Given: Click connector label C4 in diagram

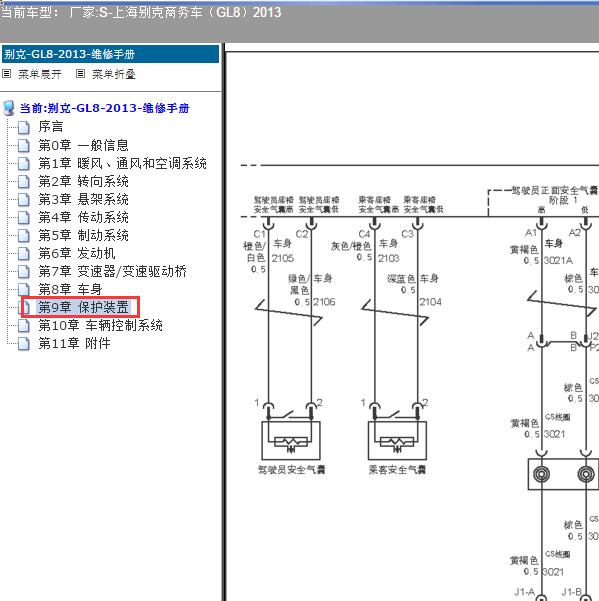Looking at the screenshot, I should tap(364, 234).
